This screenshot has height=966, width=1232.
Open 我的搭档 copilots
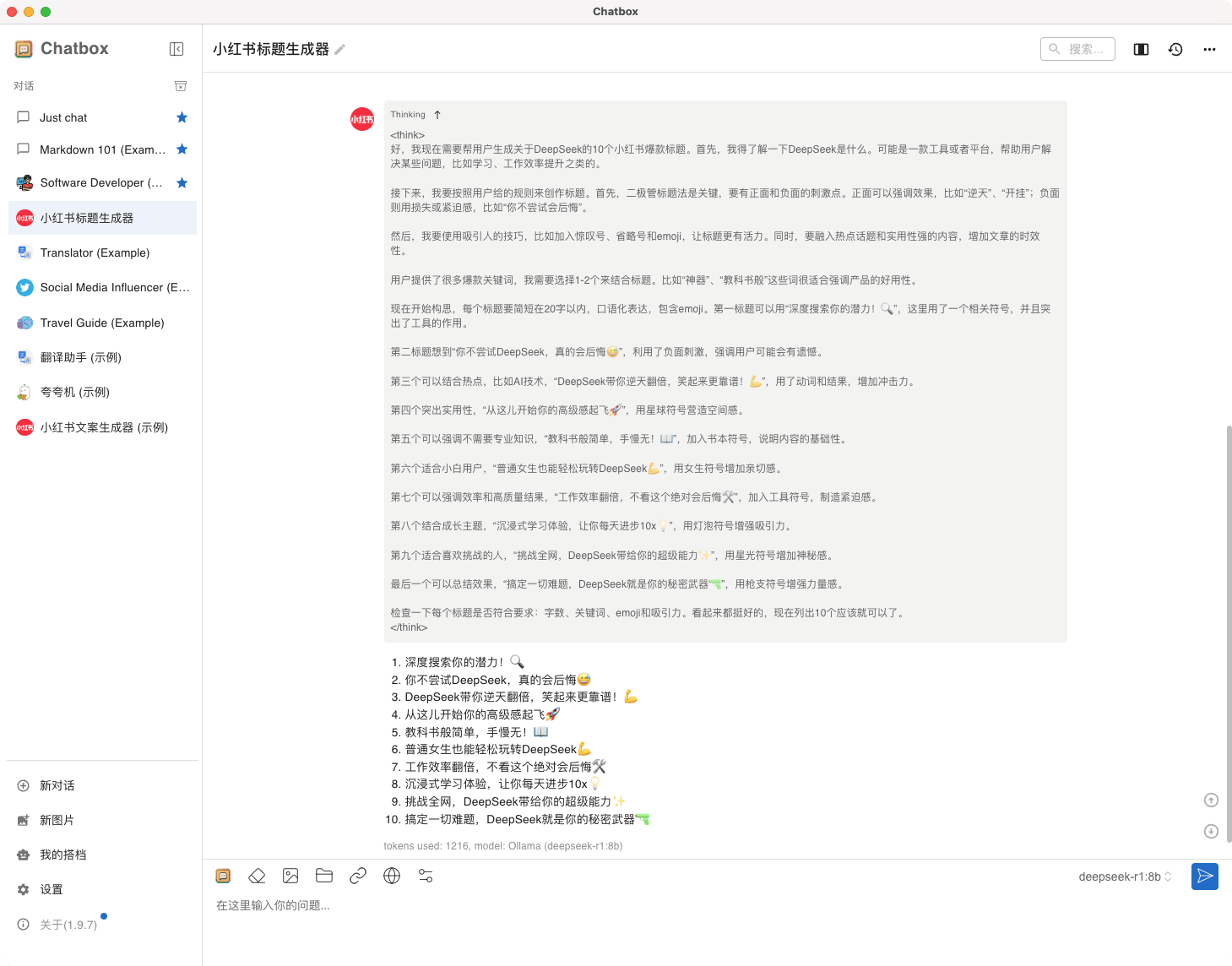(x=102, y=855)
